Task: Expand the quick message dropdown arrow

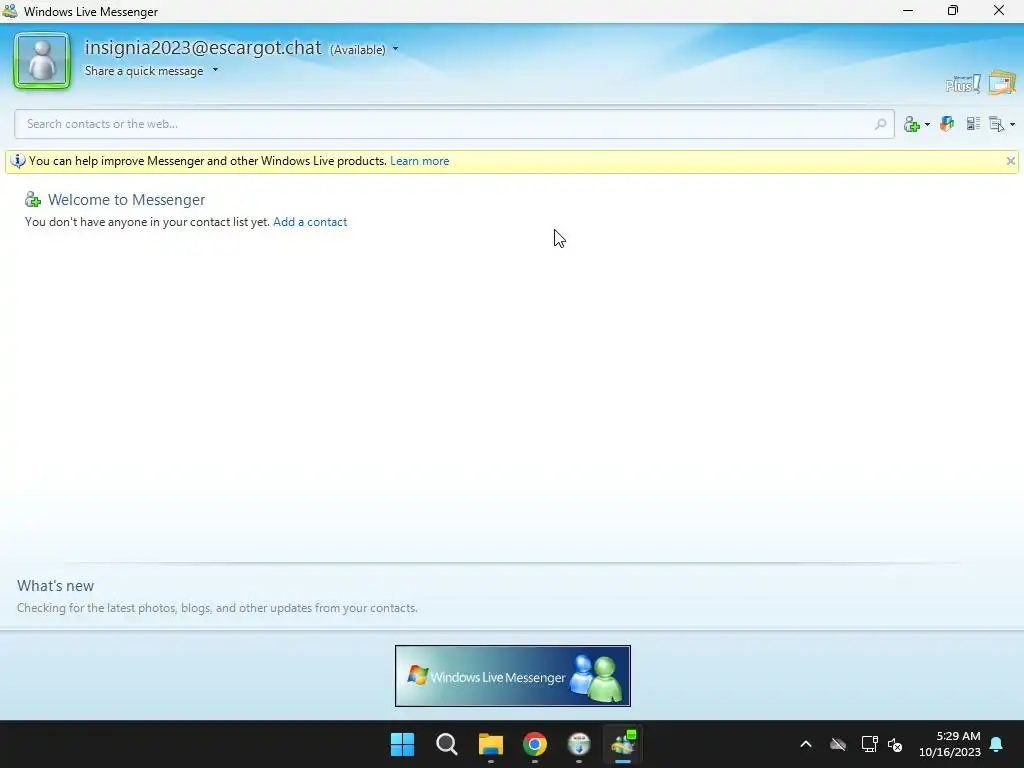Action: [216, 70]
